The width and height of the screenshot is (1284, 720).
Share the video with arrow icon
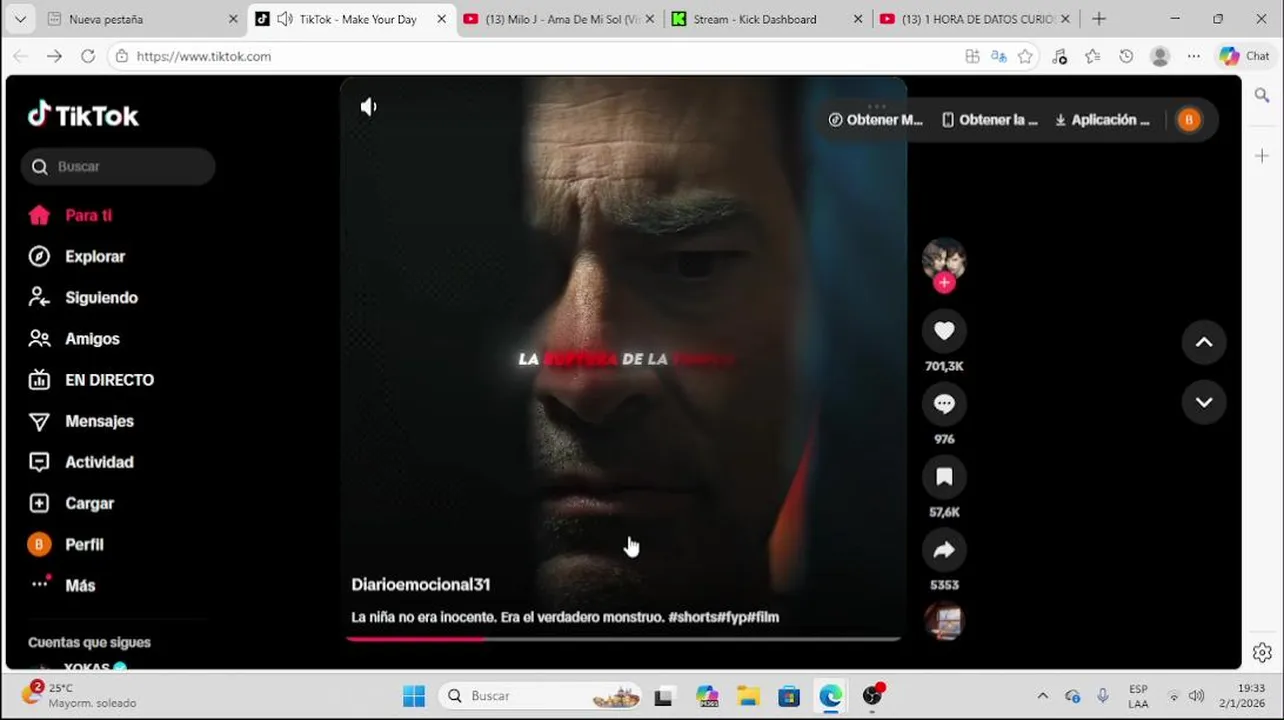click(x=944, y=549)
